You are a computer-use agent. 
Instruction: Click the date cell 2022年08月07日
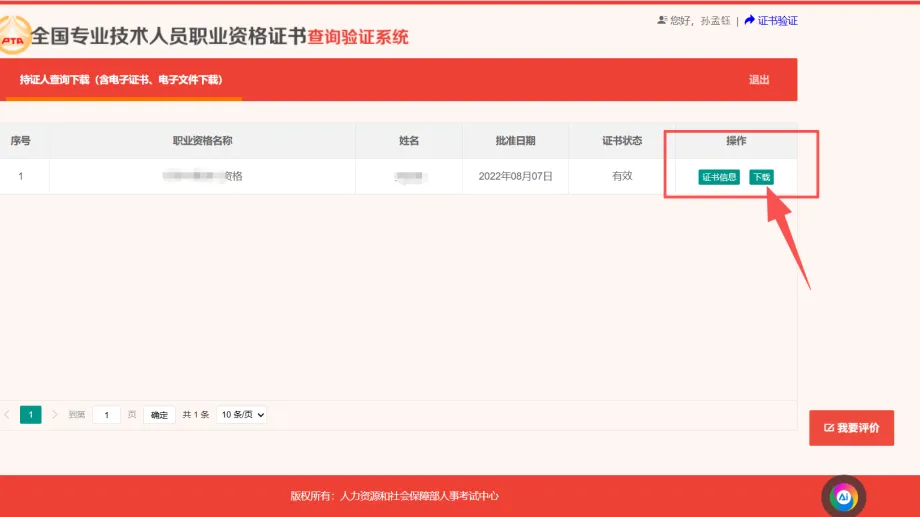515,176
